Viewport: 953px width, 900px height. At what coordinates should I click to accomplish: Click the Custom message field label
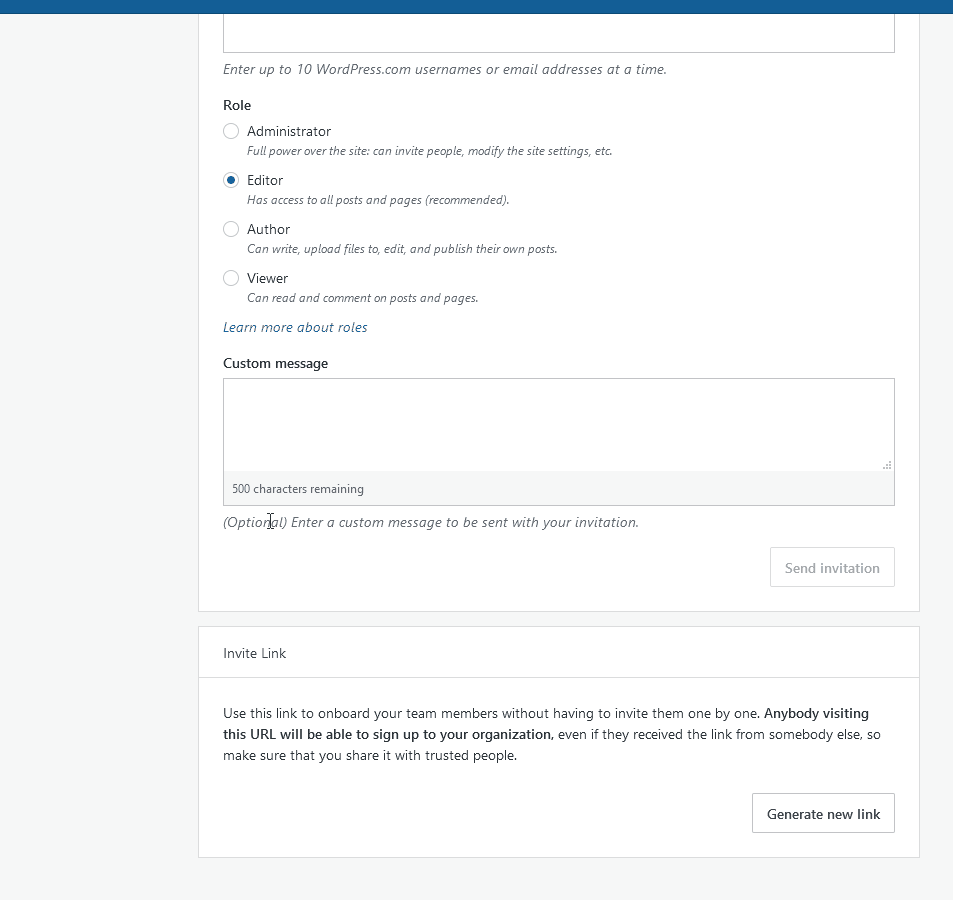pos(275,363)
